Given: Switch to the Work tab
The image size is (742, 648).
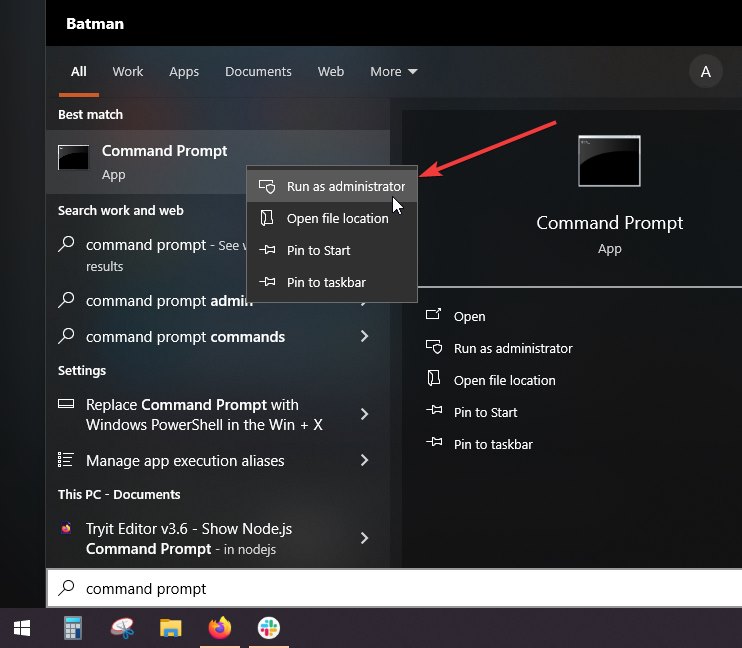Looking at the screenshot, I should [x=128, y=71].
